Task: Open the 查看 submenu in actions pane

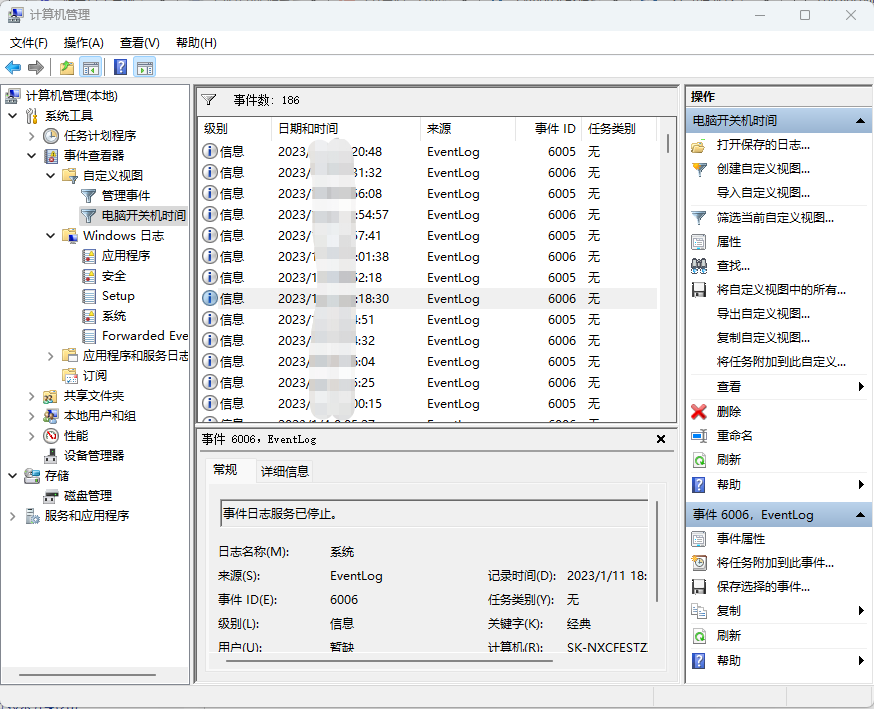Action: click(x=778, y=386)
